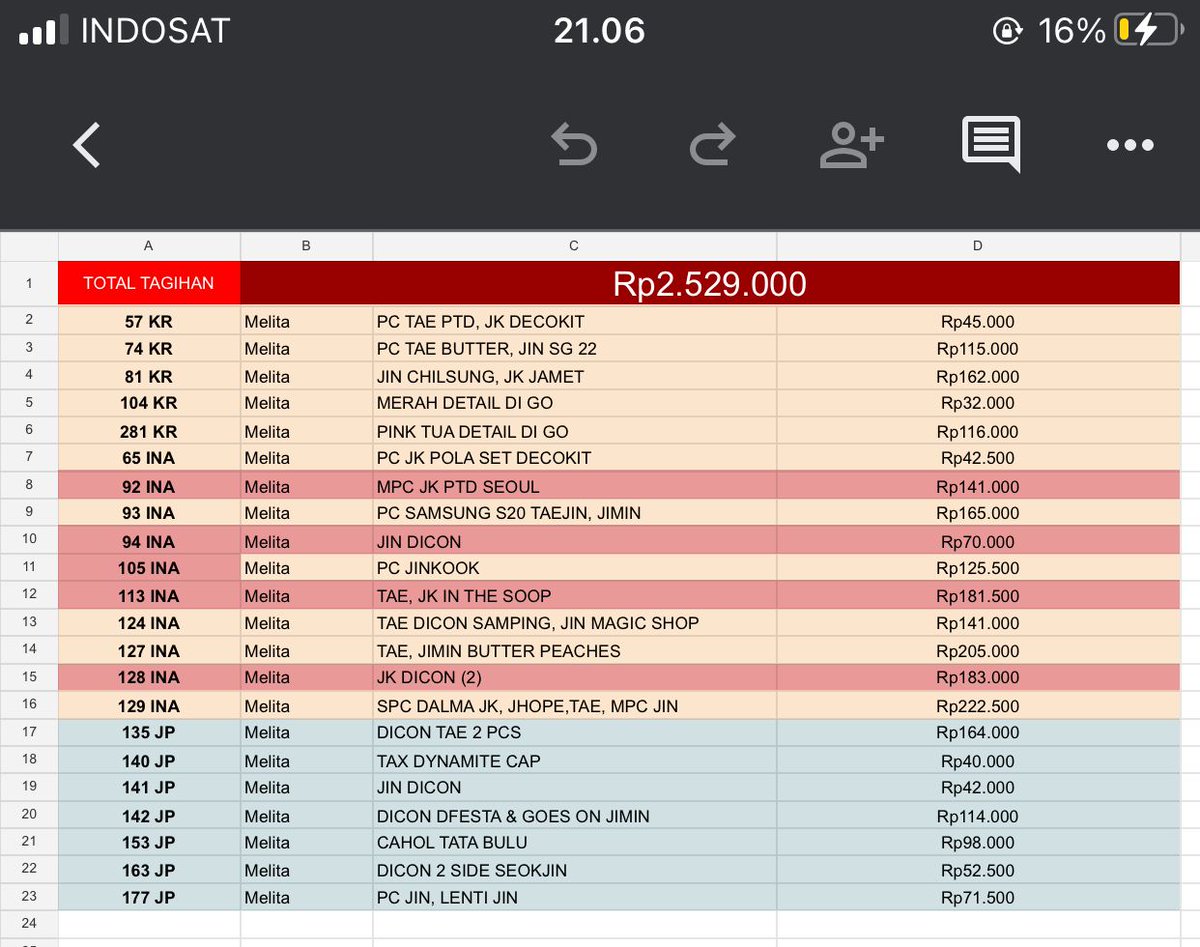Select cell CAHOL TATA BULU
The height and width of the screenshot is (947, 1200).
click(575, 842)
